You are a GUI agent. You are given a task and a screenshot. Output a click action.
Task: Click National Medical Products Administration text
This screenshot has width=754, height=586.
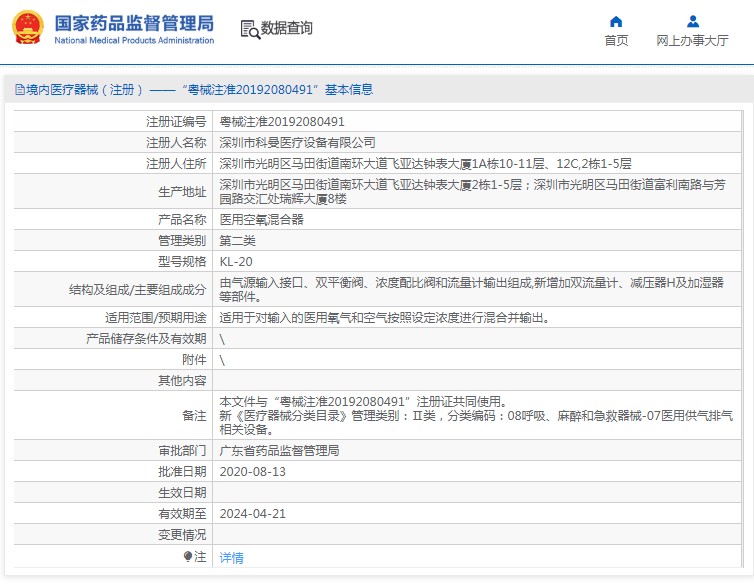point(134,40)
